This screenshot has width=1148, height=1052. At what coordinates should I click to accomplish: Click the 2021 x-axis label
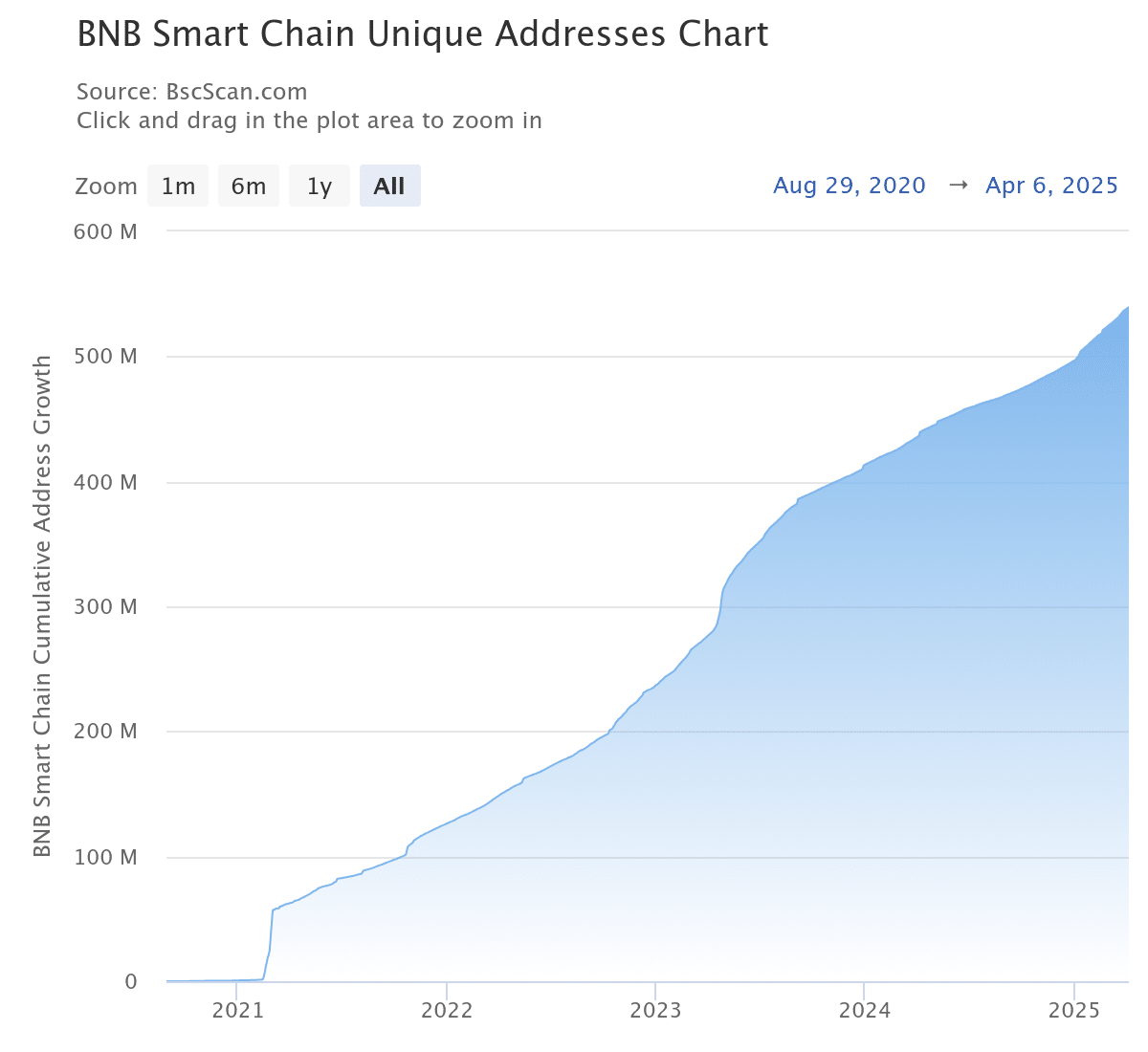click(x=237, y=1011)
